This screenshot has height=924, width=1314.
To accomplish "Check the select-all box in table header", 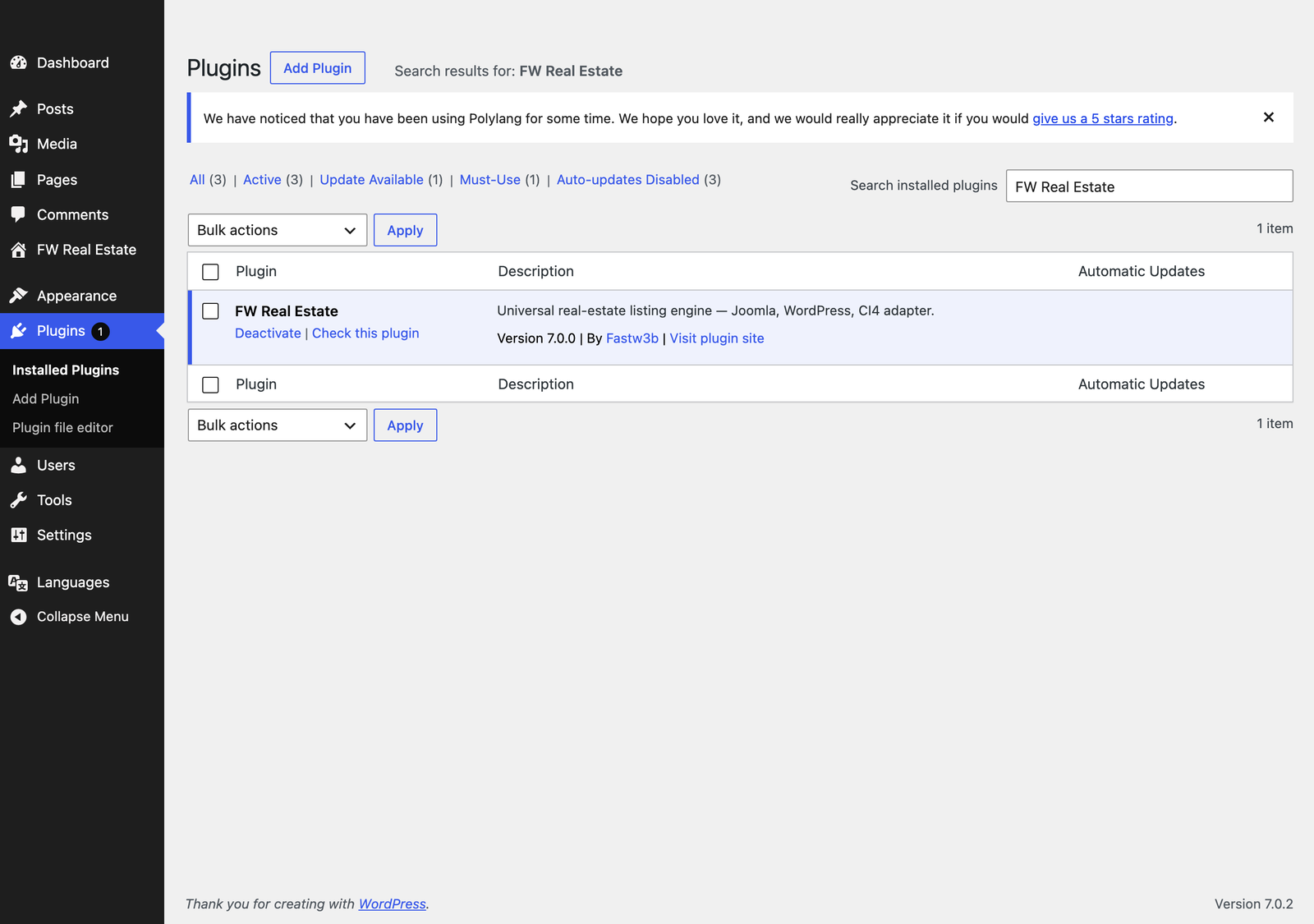I will coord(211,272).
